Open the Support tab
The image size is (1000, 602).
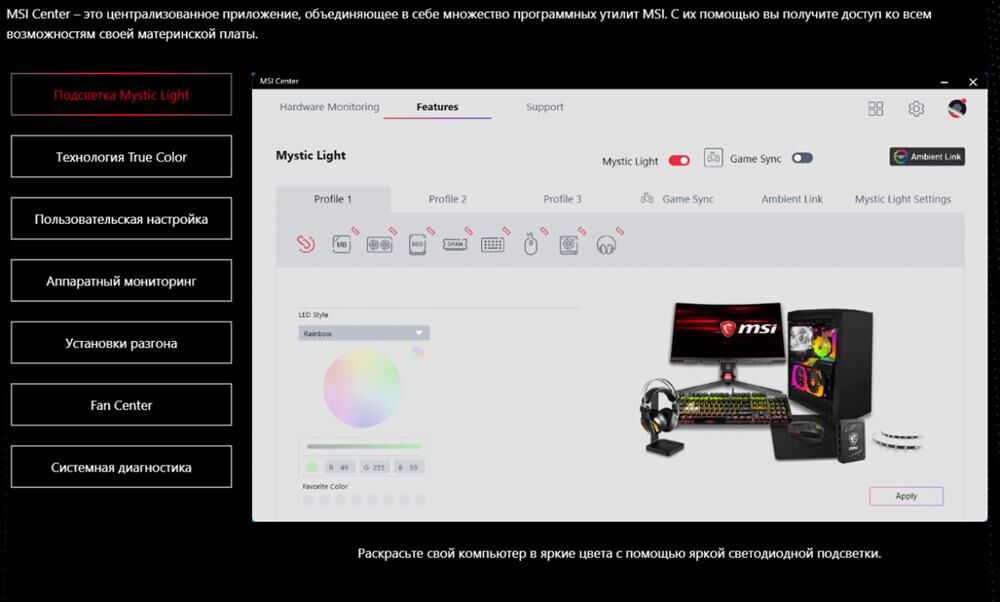coord(545,106)
